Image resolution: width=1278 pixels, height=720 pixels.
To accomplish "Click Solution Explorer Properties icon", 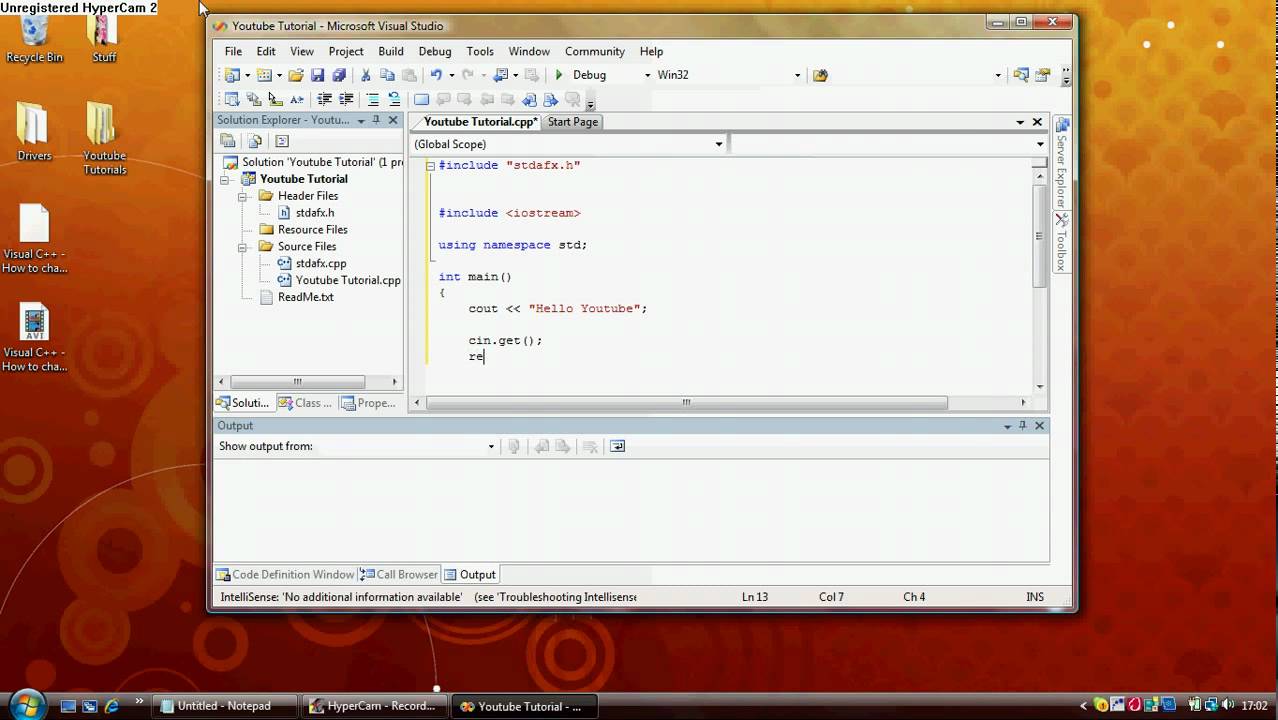I will (228, 141).
